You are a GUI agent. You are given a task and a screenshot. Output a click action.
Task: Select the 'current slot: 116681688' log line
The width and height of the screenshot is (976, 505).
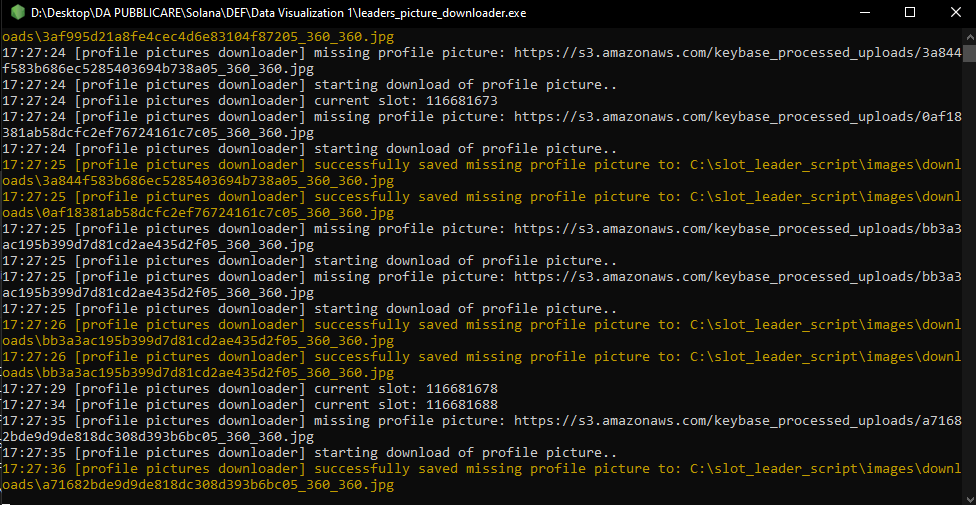click(250, 405)
